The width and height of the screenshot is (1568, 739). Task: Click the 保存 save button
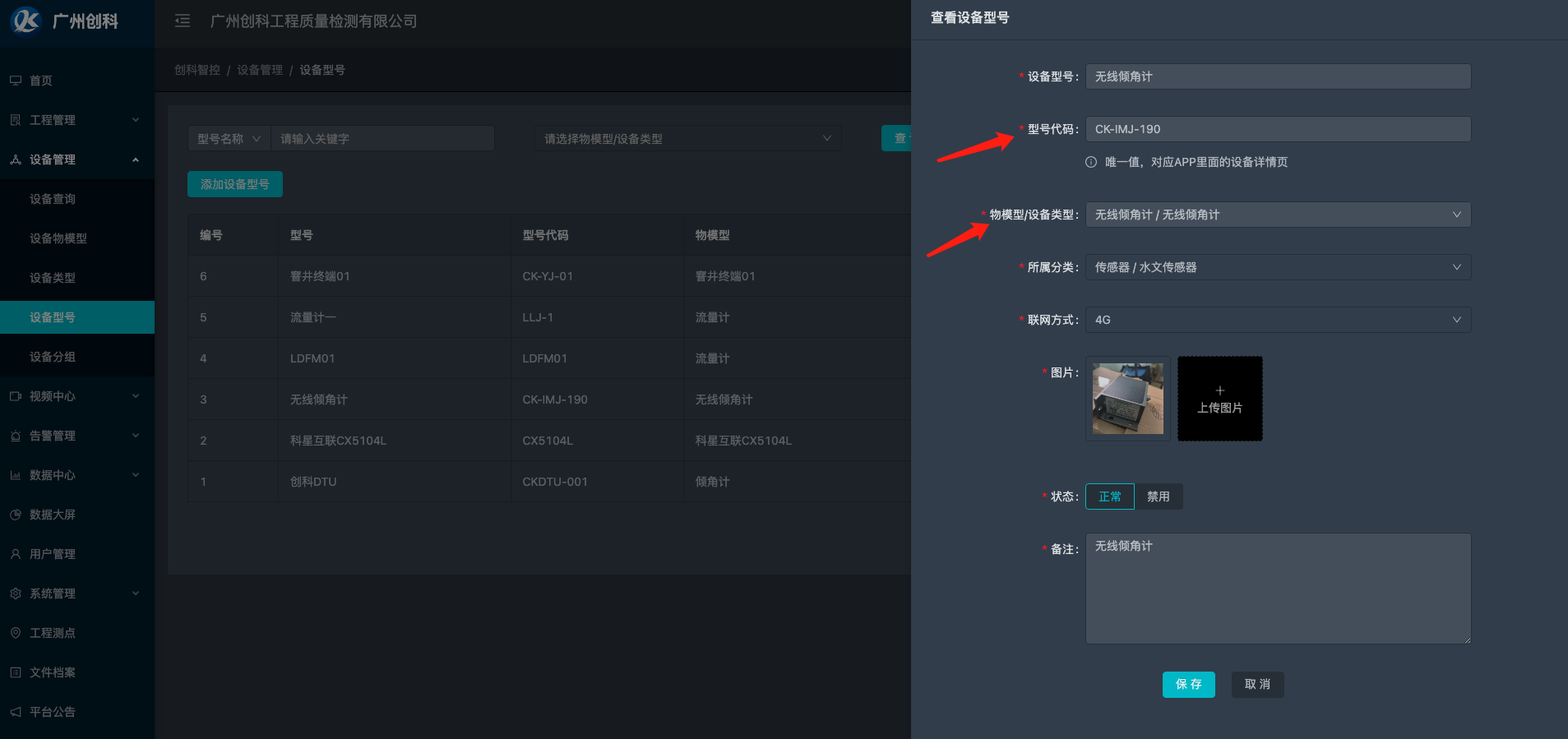[1188, 684]
